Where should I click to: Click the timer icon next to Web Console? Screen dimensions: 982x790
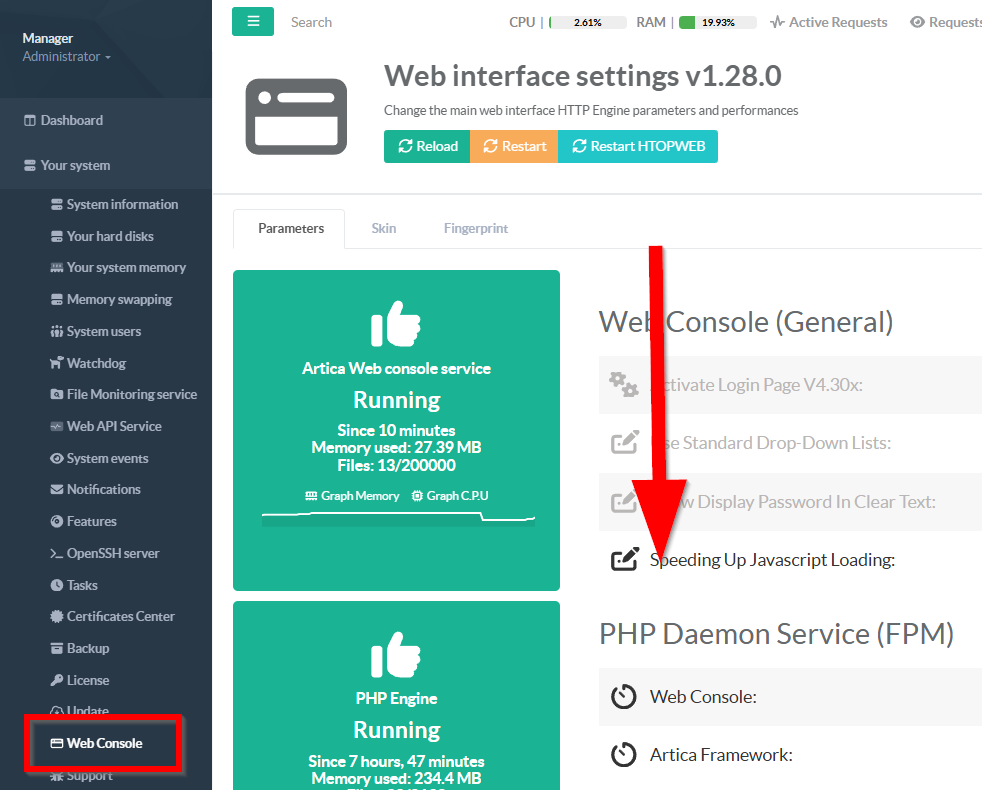624,697
